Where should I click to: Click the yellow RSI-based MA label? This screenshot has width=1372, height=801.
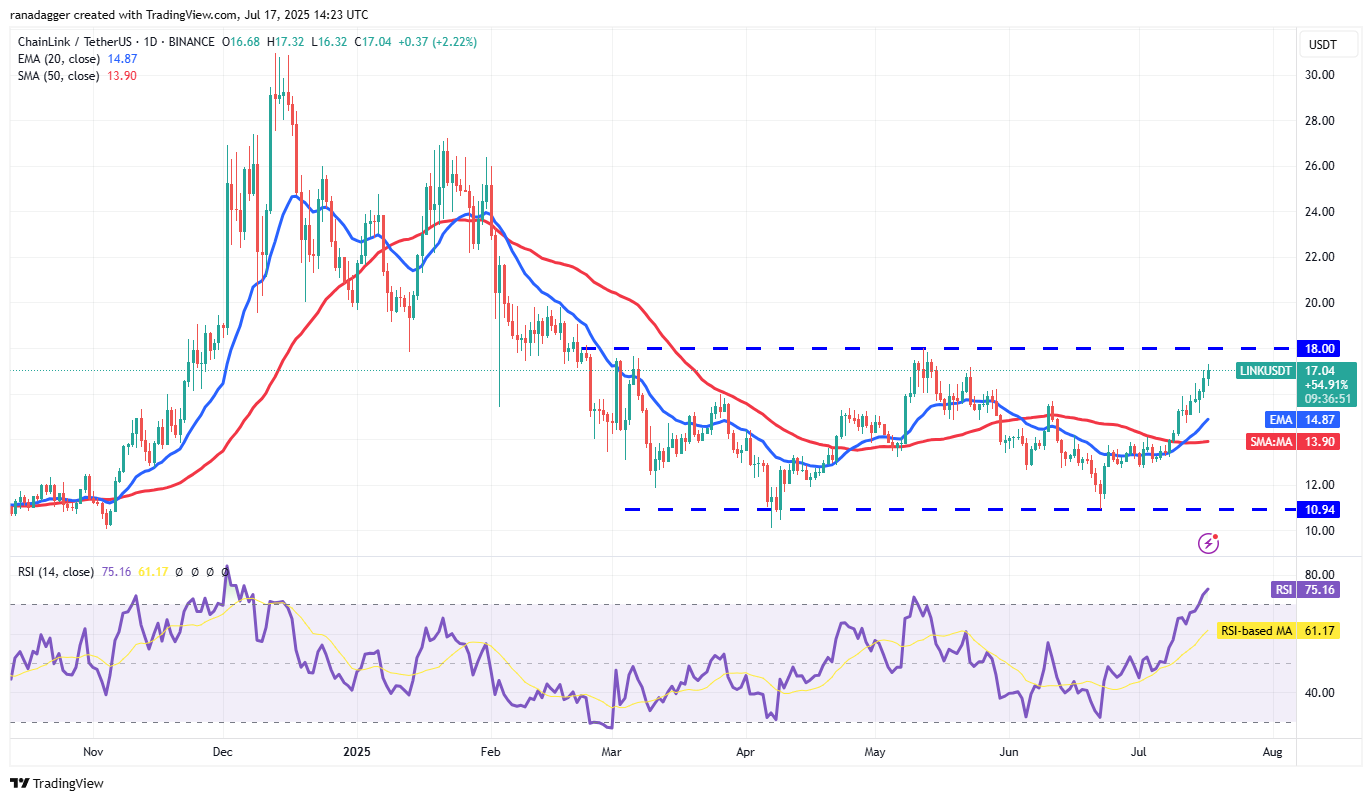point(1256,631)
